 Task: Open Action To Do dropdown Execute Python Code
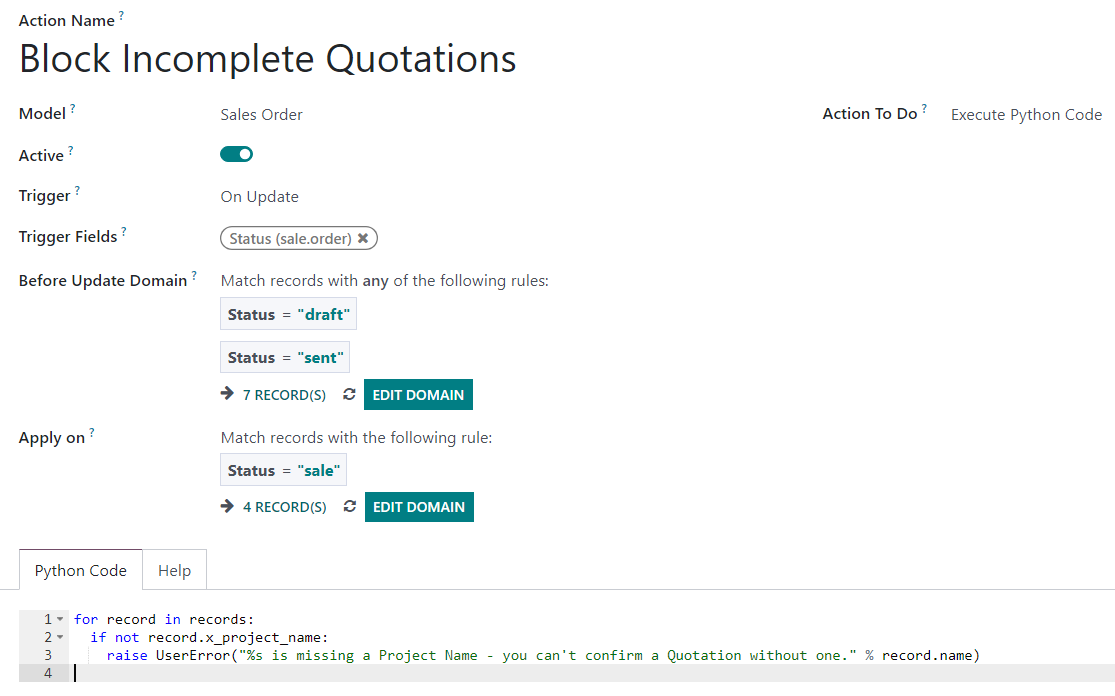(1025, 115)
